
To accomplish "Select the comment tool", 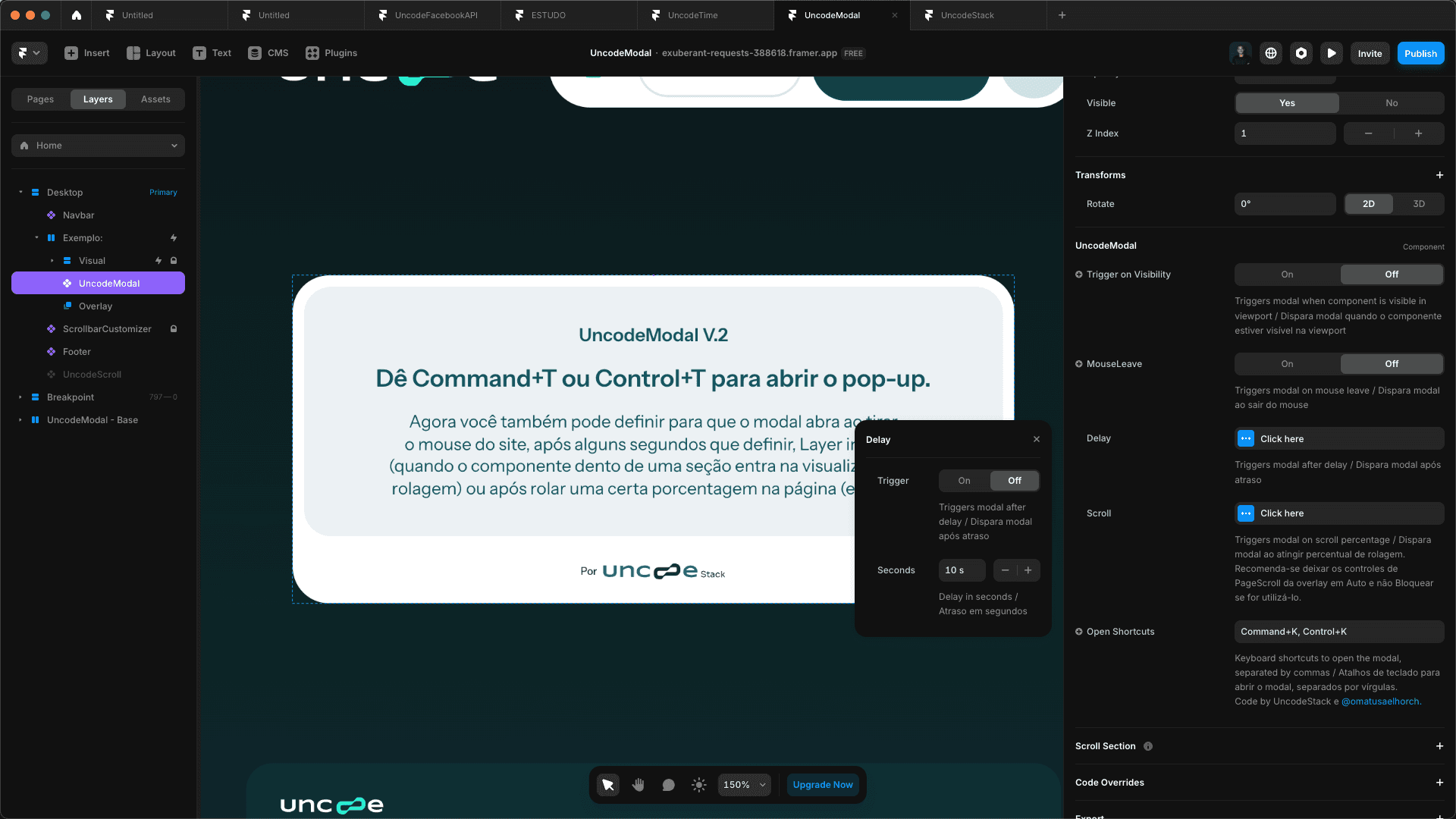I will pos(668,785).
